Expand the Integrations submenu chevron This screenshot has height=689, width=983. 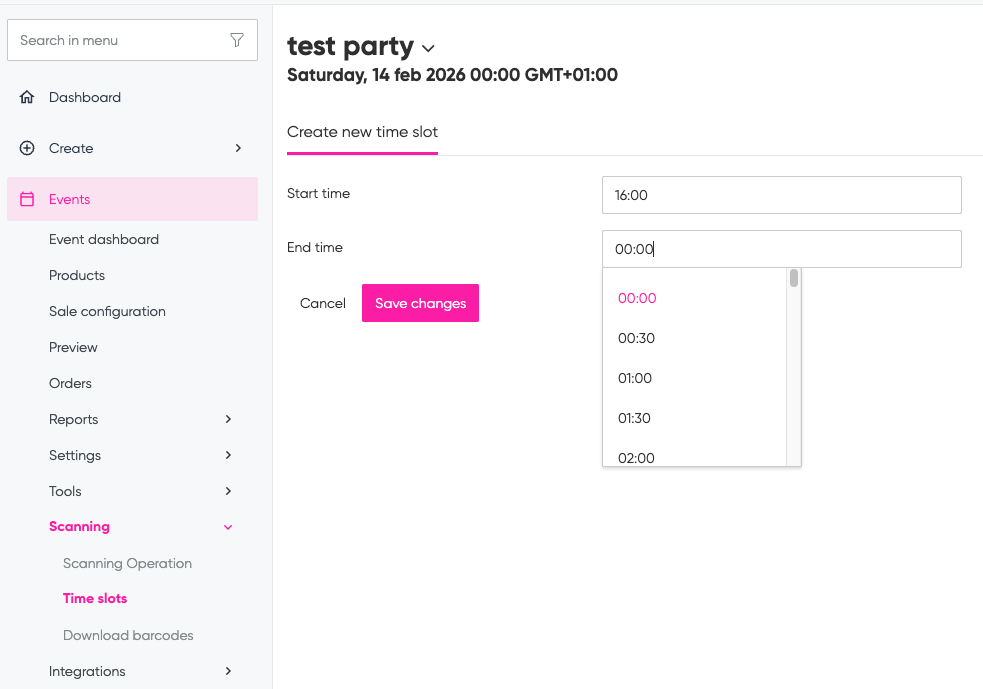[228, 671]
